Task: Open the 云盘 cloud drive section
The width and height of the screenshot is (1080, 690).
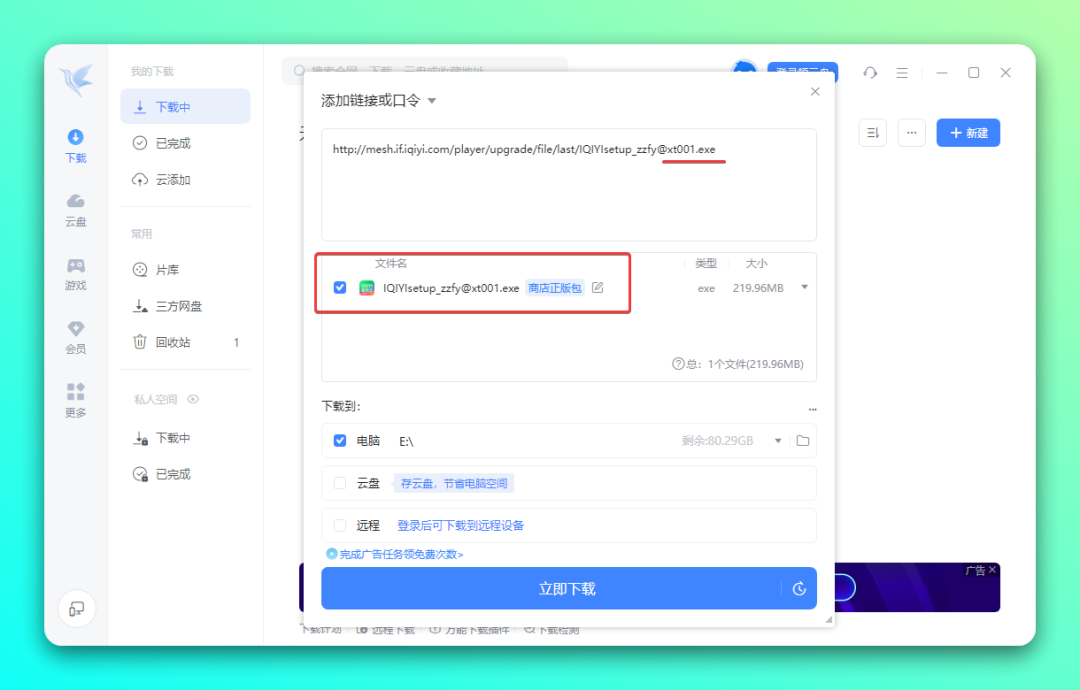Action: (x=76, y=210)
